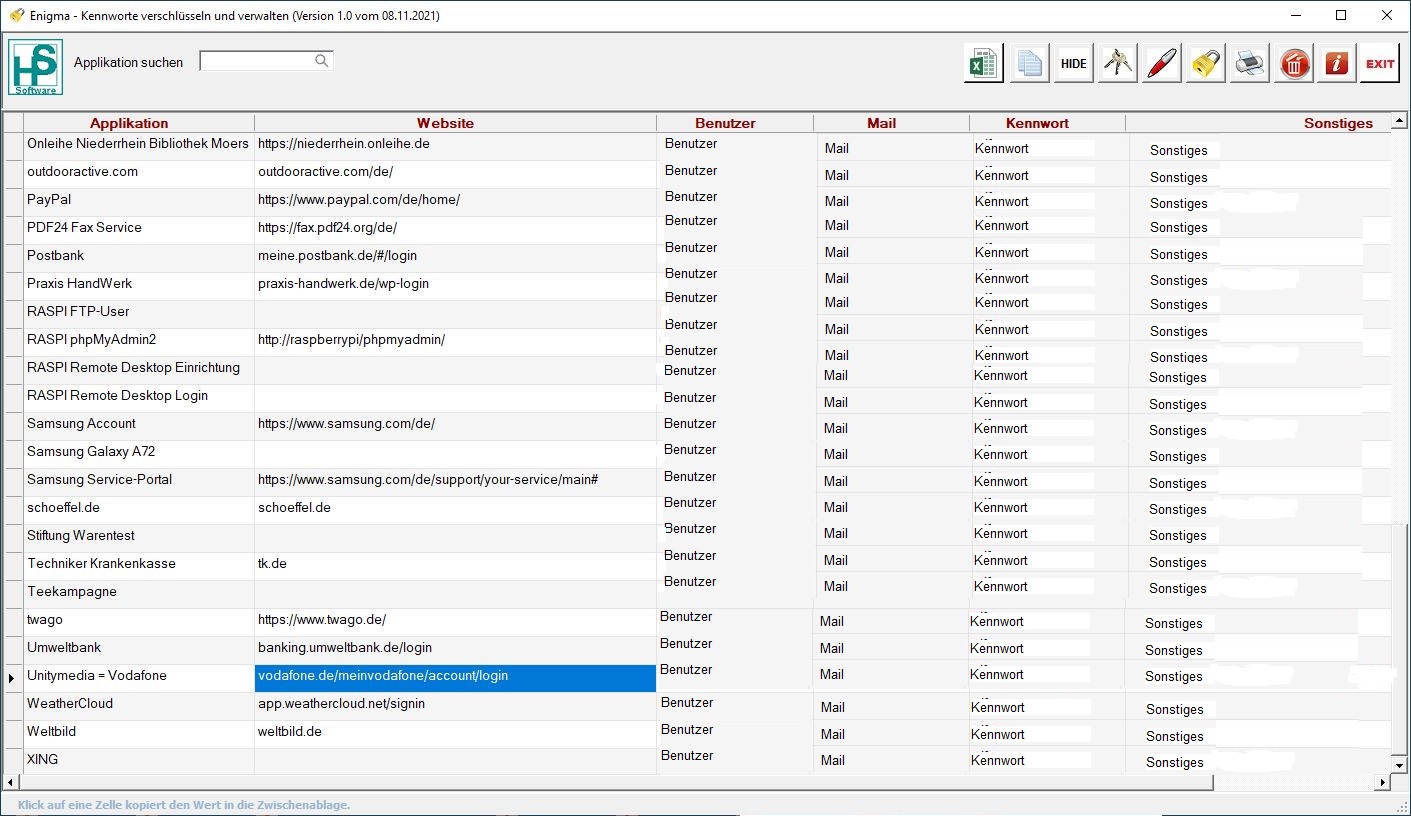Viewport: 1411px width, 816px height.
Task: Click right arrow of horizontal scrollbar
Action: click(1384, 782)
